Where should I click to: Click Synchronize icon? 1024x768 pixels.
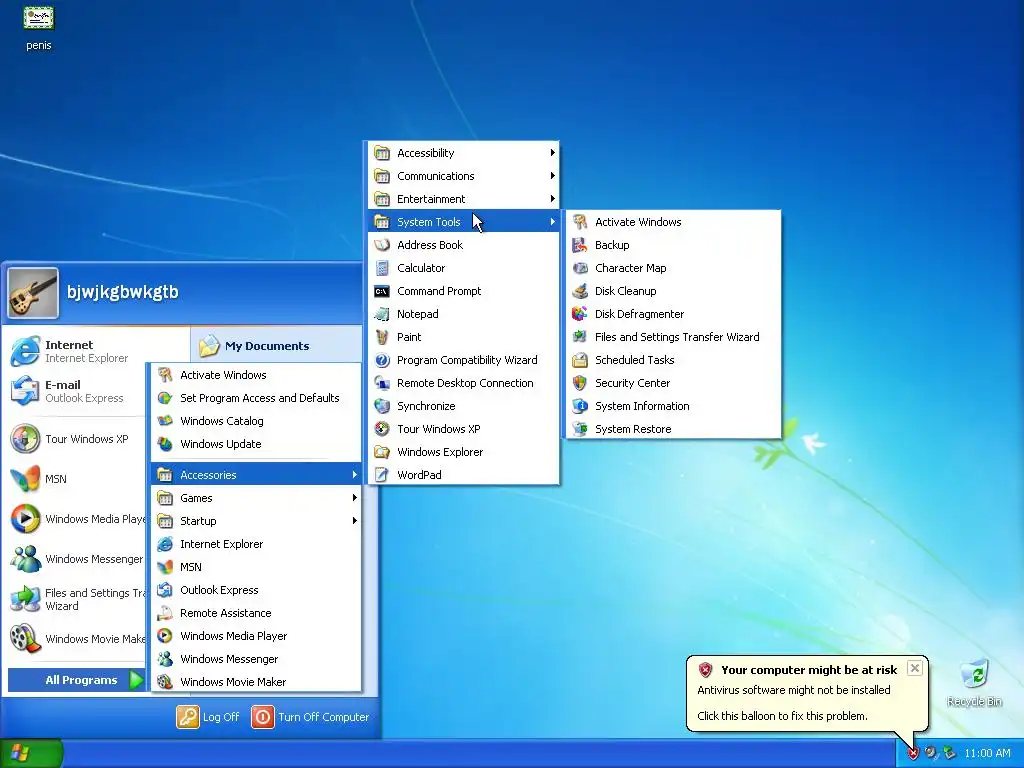(382, 406)
